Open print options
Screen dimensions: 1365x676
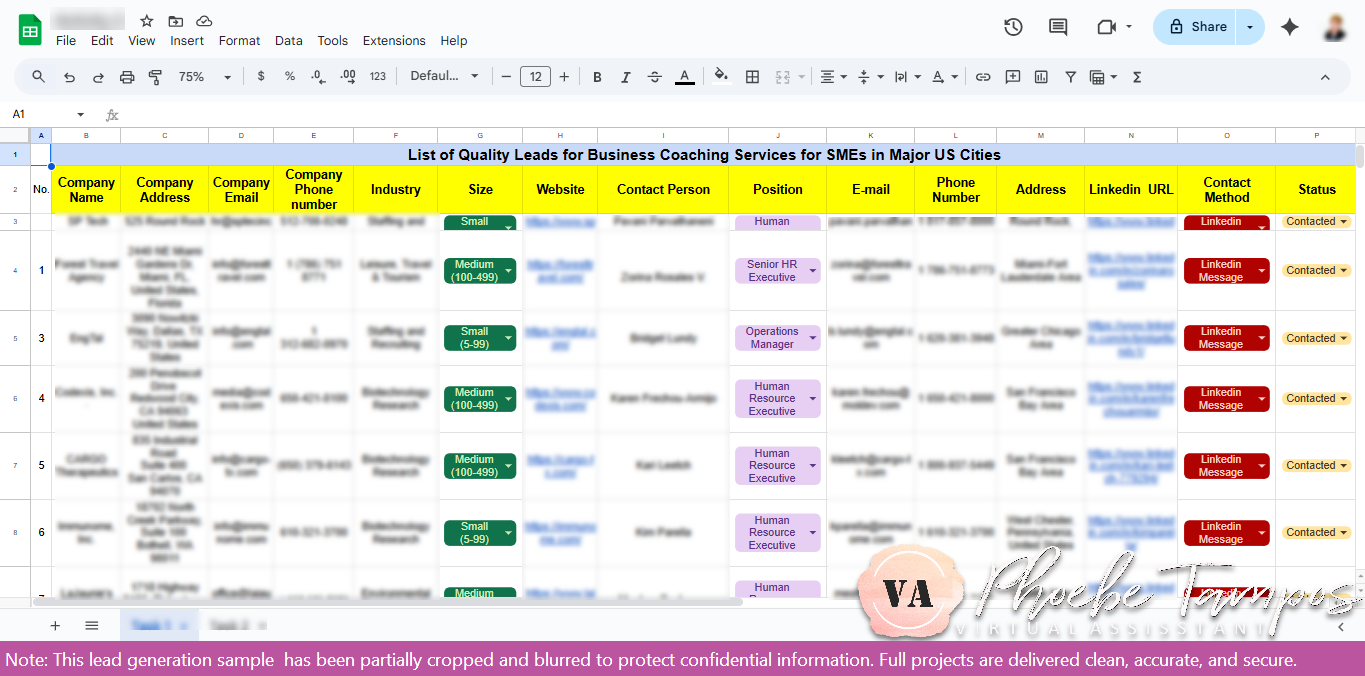pyautogui.click(x=127, y=76)
